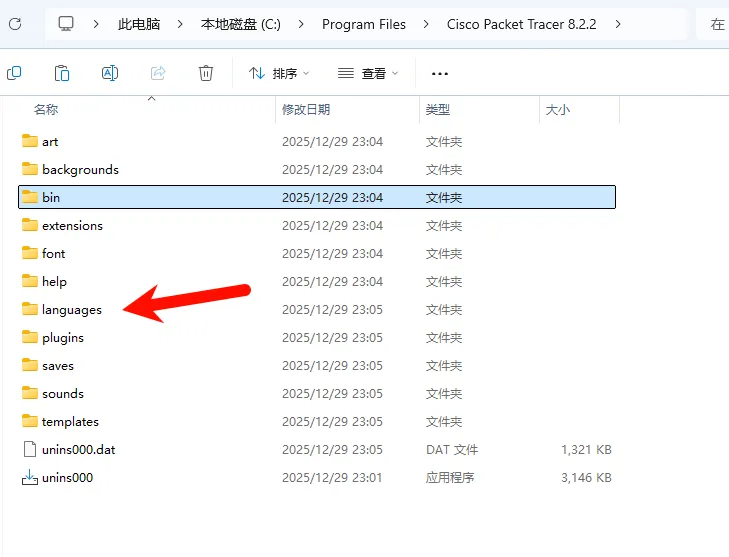Click the share icon in toolbar
The height and width of the screenshot is (557, 729).
click(x=158, y=73)
